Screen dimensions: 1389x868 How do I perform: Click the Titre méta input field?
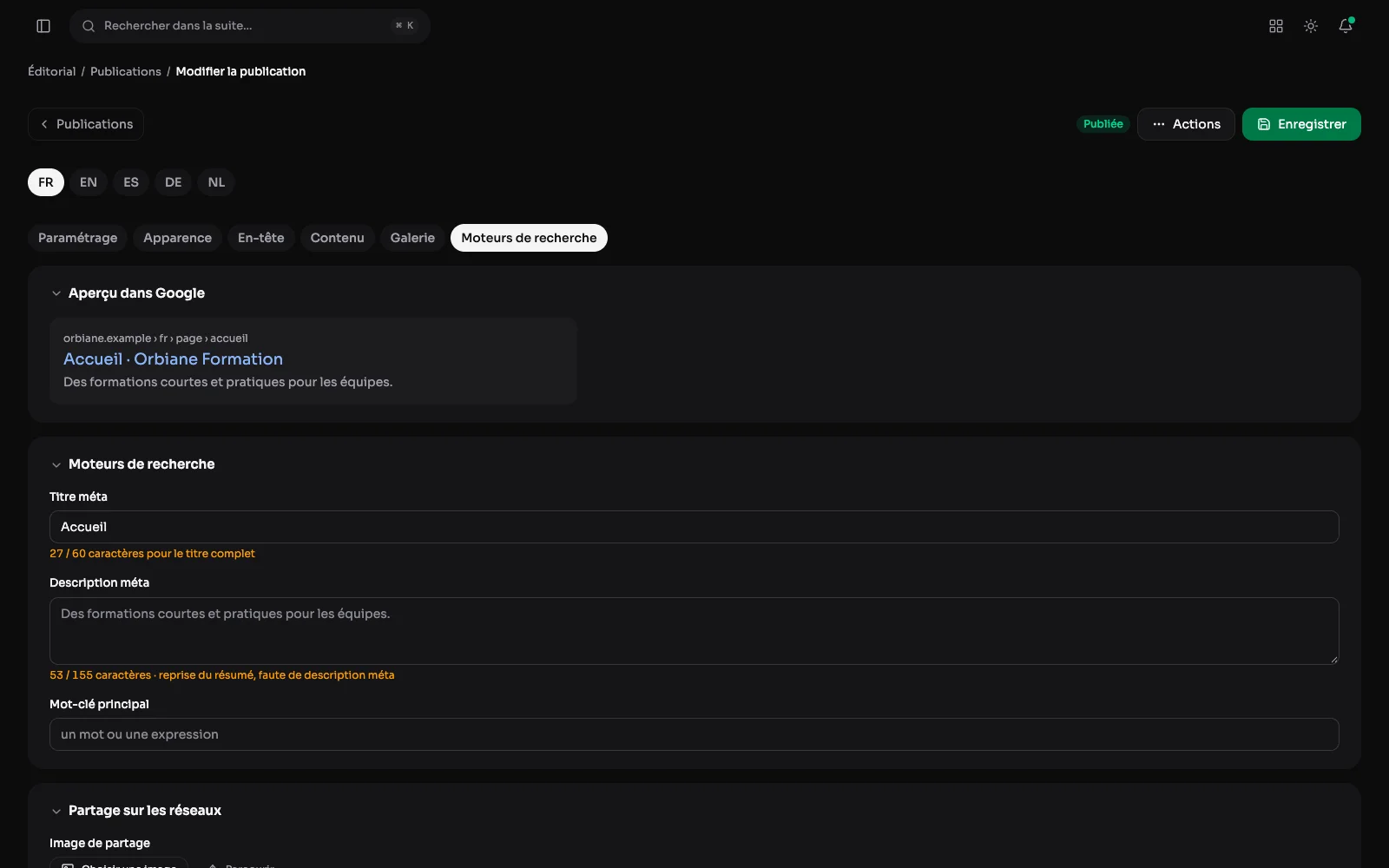pos(694,527)
